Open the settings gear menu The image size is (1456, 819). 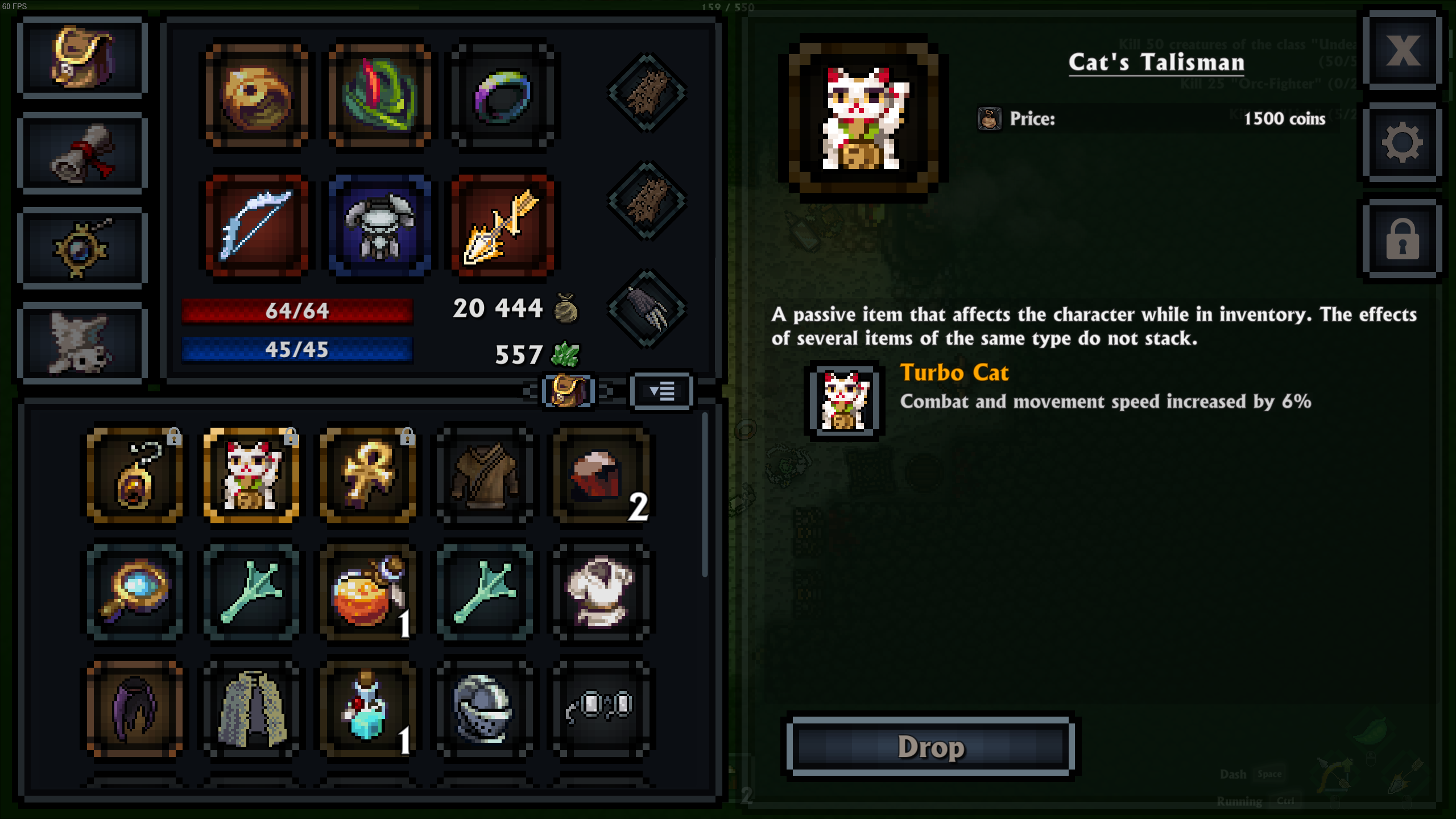pos(1402,142)
